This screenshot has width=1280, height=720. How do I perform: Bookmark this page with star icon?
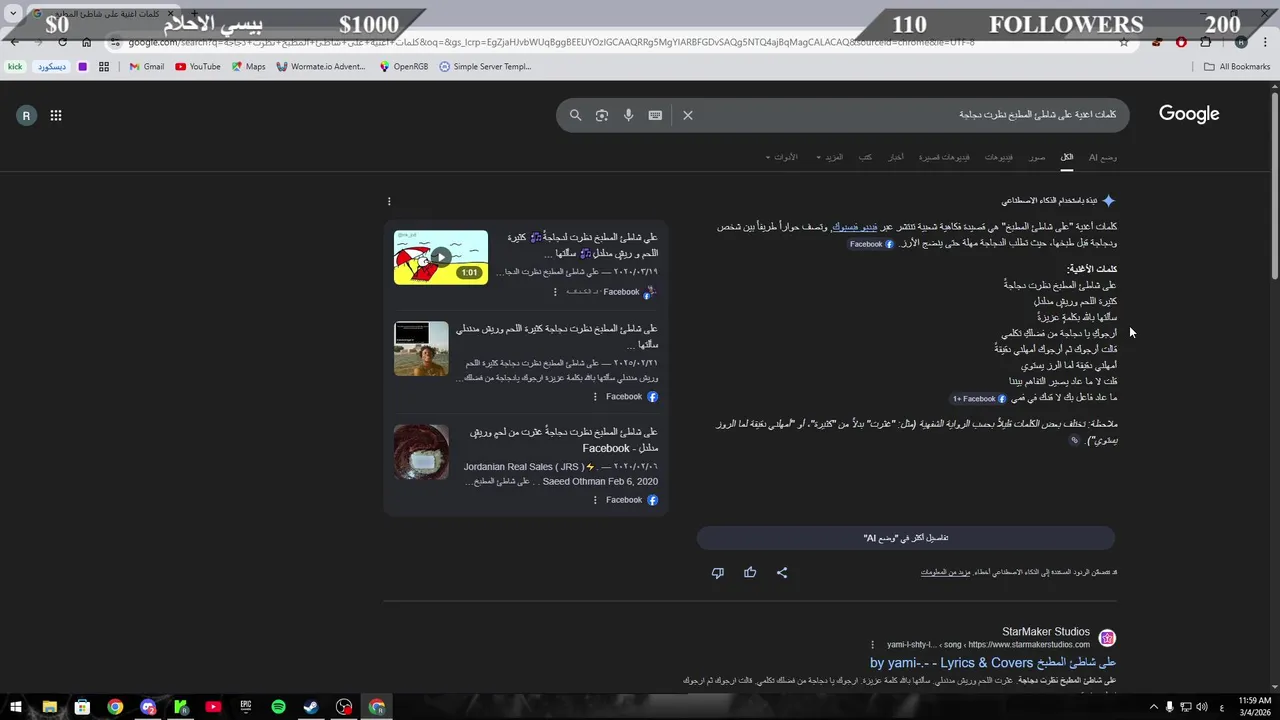pyautogui.click(x=1124, y=42)
